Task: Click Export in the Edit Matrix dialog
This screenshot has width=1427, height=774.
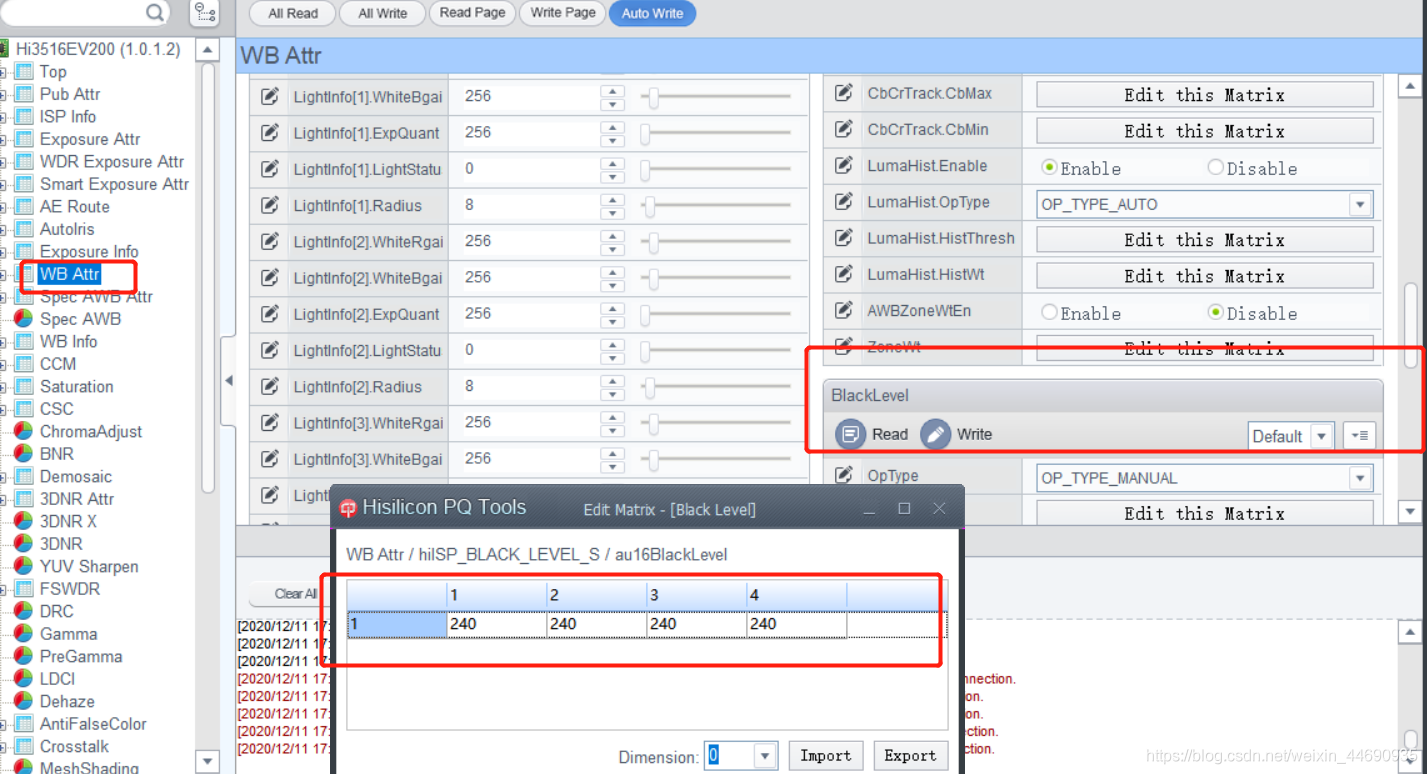Action: tap(910, 756)
